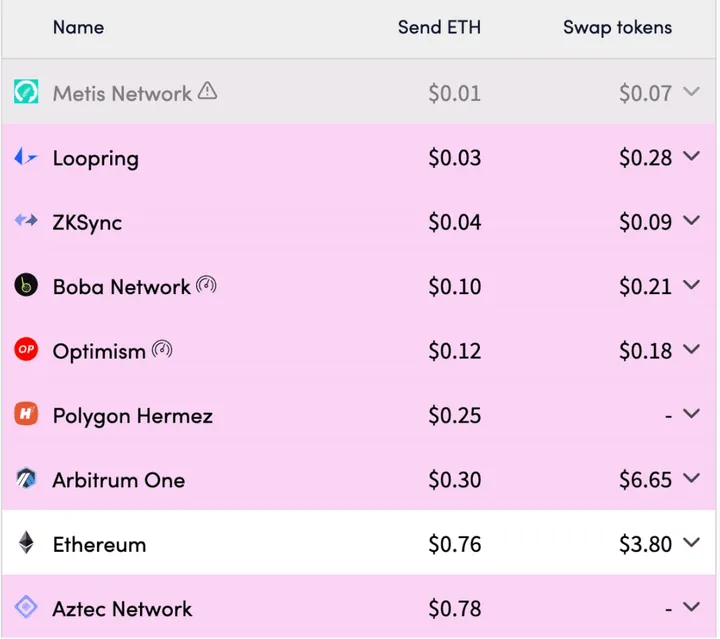The image size is (720, 639).
Task: Click the warning triangle beside Metis Network
Action: pyautogui.click(x=207, y=92)
